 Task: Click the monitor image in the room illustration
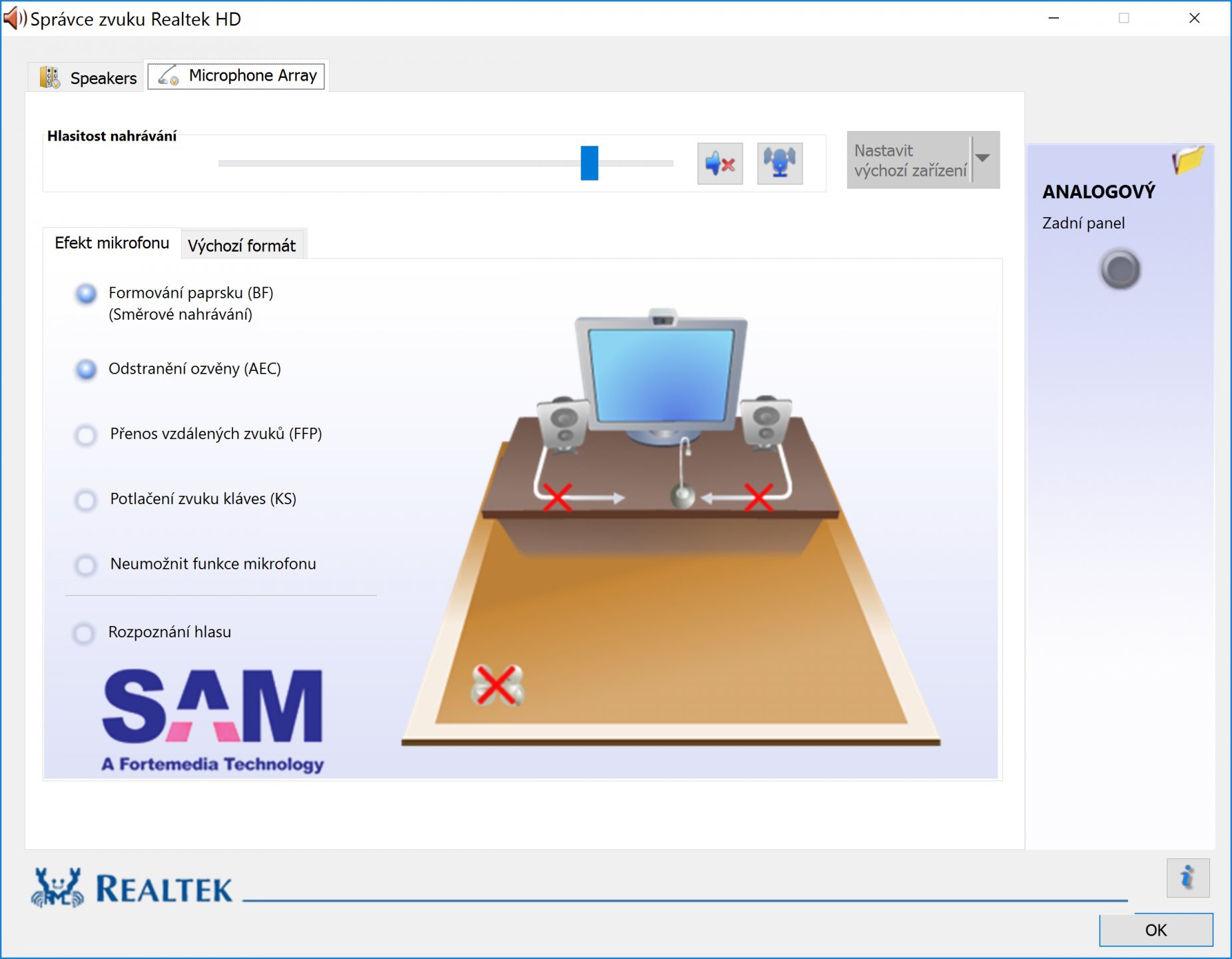pos(661,374)
